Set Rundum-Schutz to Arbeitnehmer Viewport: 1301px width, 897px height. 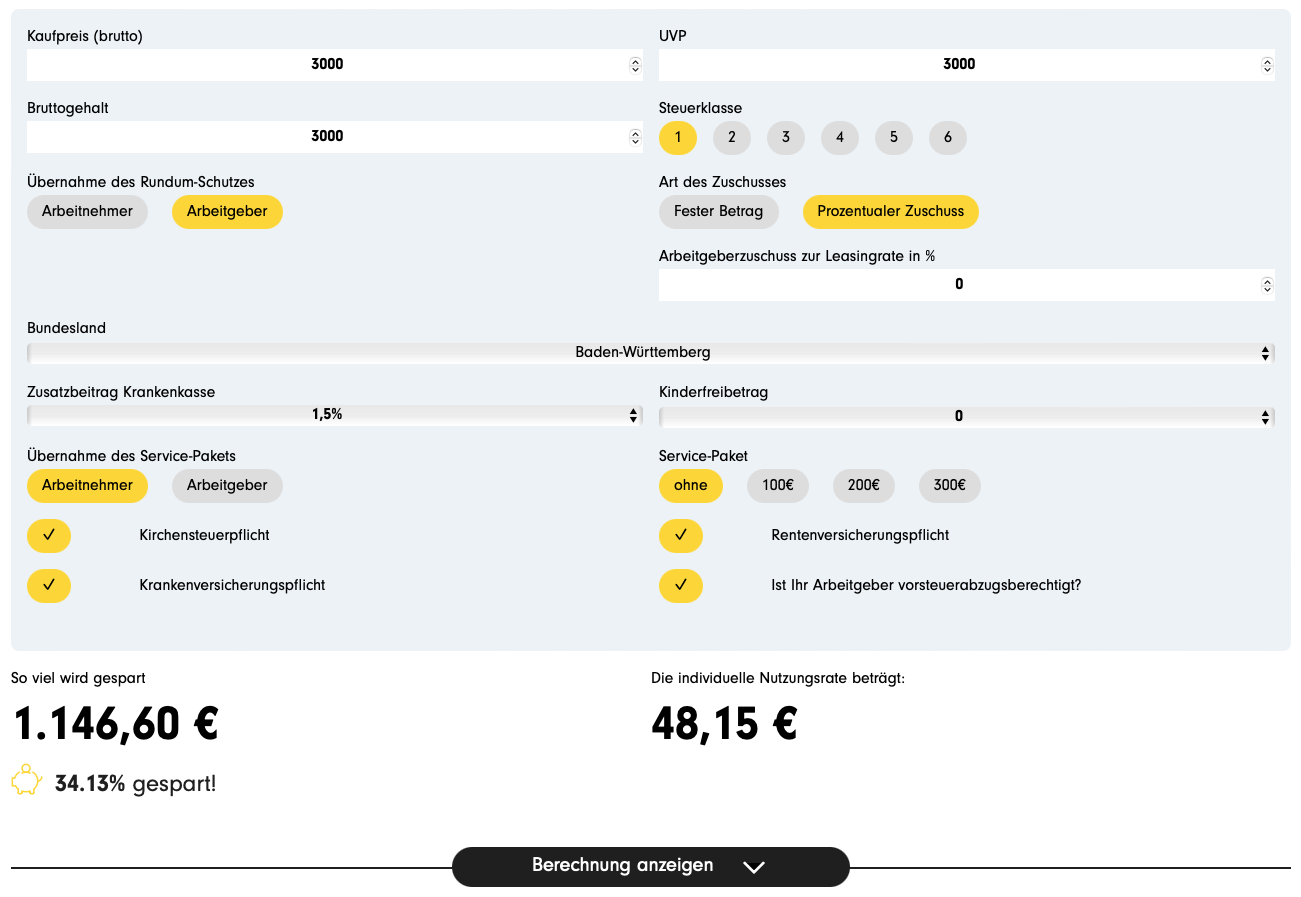pyautogui.click(x=87, y=212)
